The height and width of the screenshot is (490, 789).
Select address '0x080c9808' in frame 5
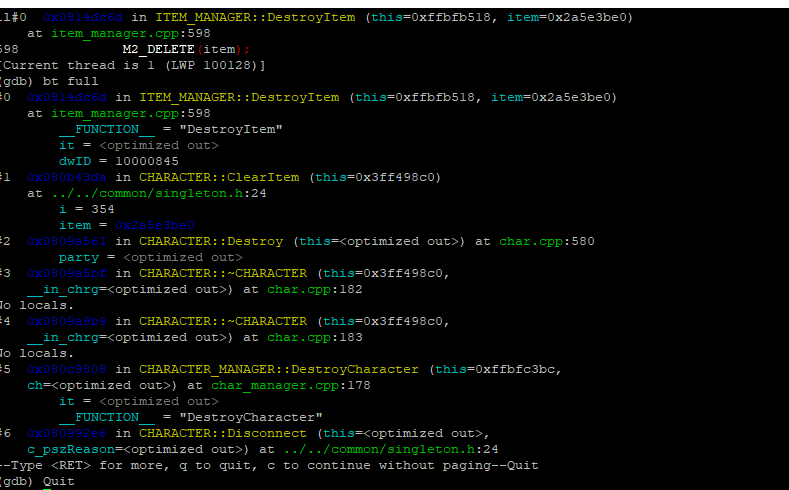pos(67,369)
